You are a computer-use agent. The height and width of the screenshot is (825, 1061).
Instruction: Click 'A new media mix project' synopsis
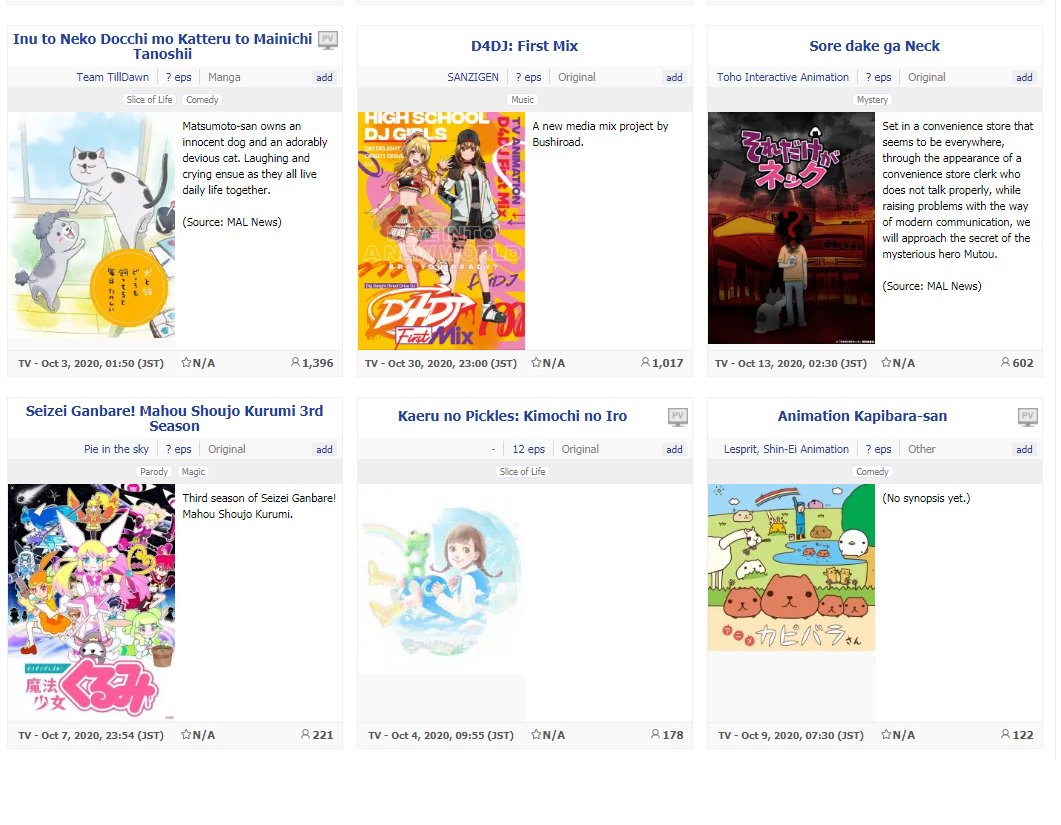point(600,134)
